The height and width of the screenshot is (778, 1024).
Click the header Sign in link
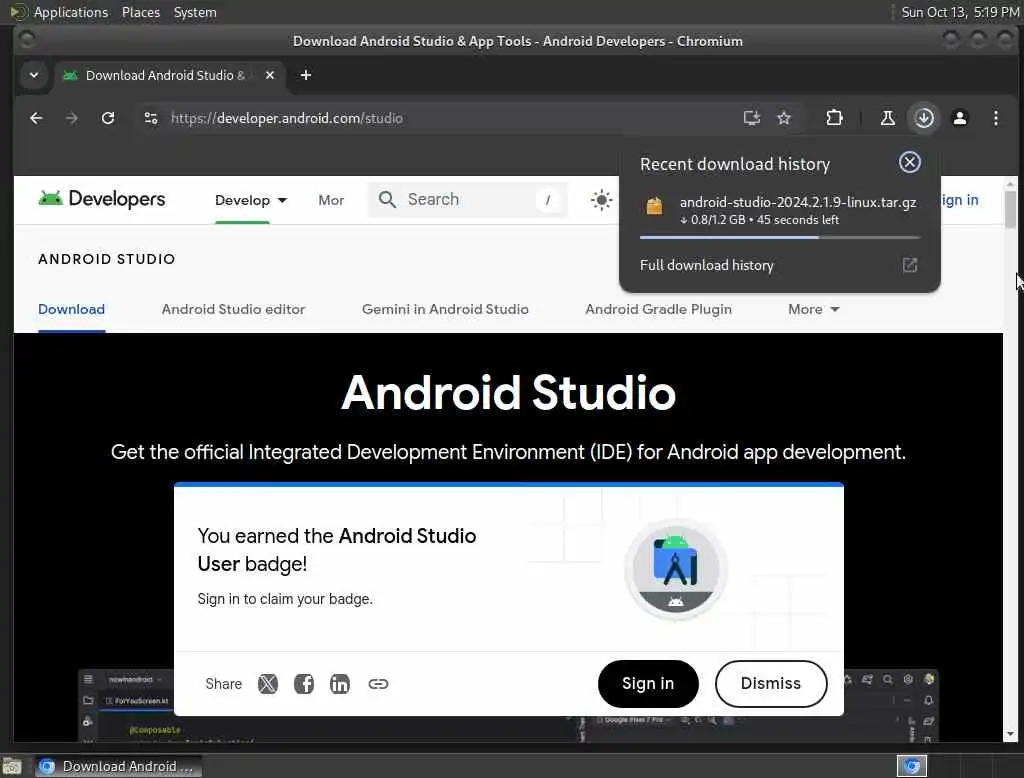(x=959, y=200)
